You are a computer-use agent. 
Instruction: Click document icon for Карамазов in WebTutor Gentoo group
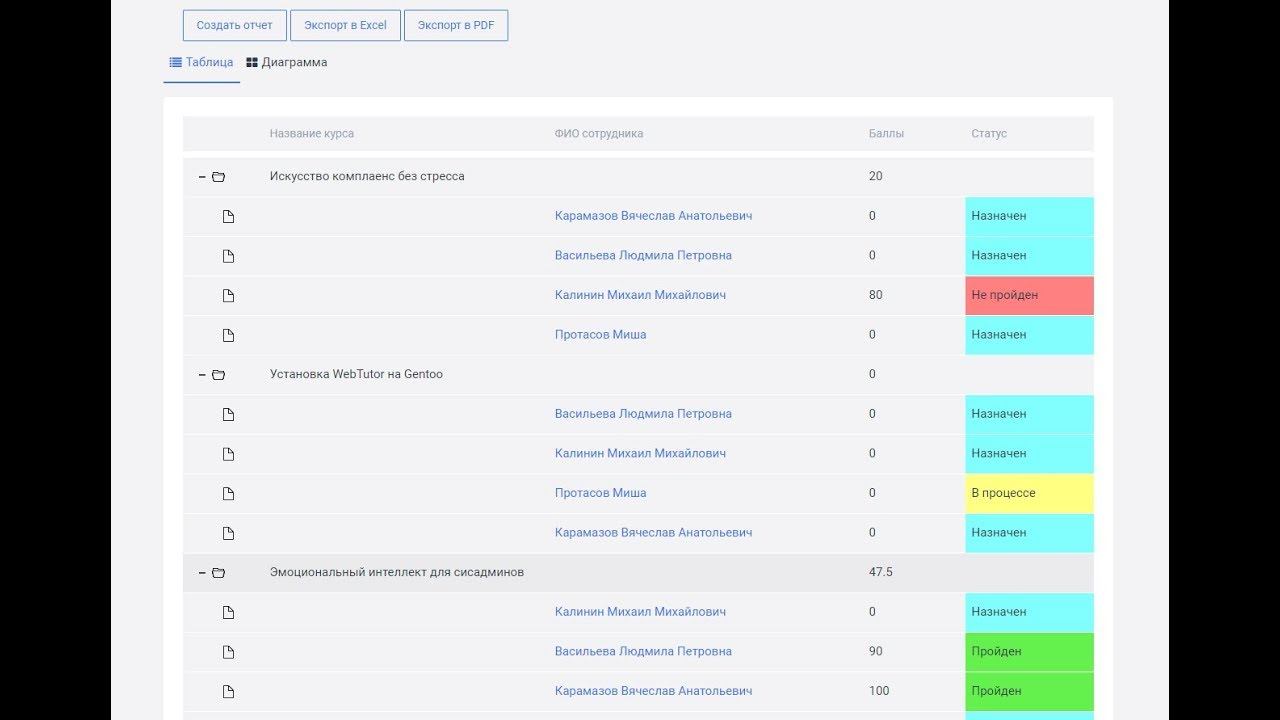tap(228, 533)
